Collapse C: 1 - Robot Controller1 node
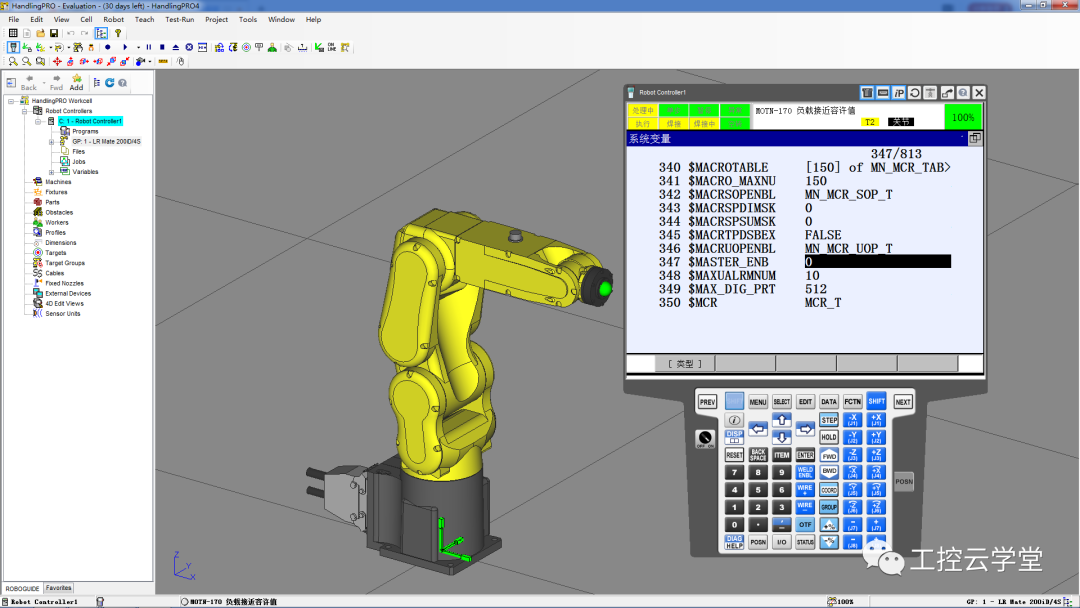This screenshot has width=1080, height=608. click(x=38, y=121)
